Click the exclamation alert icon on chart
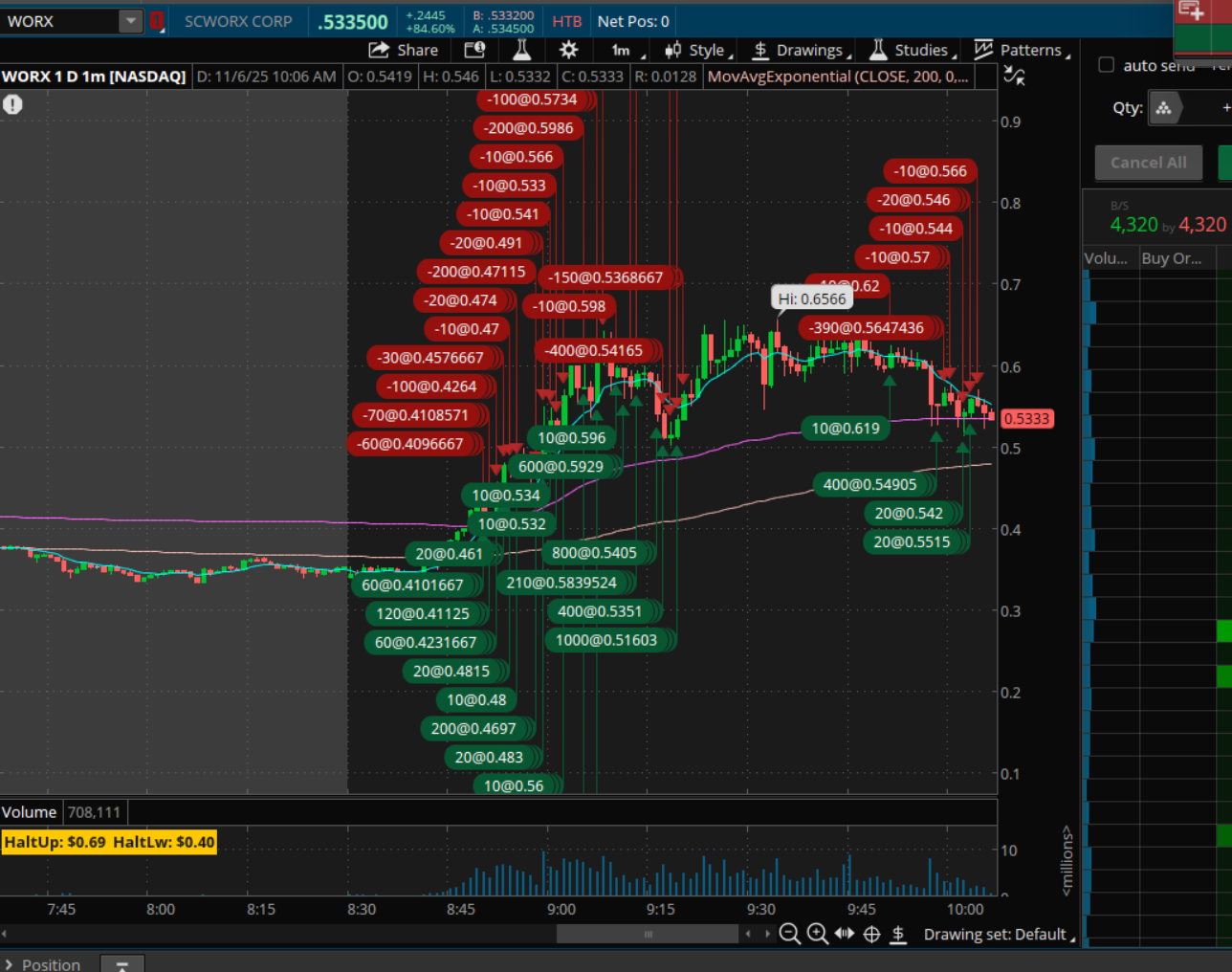This screenshot has width=1232, height=972. (x=12, y=104)
